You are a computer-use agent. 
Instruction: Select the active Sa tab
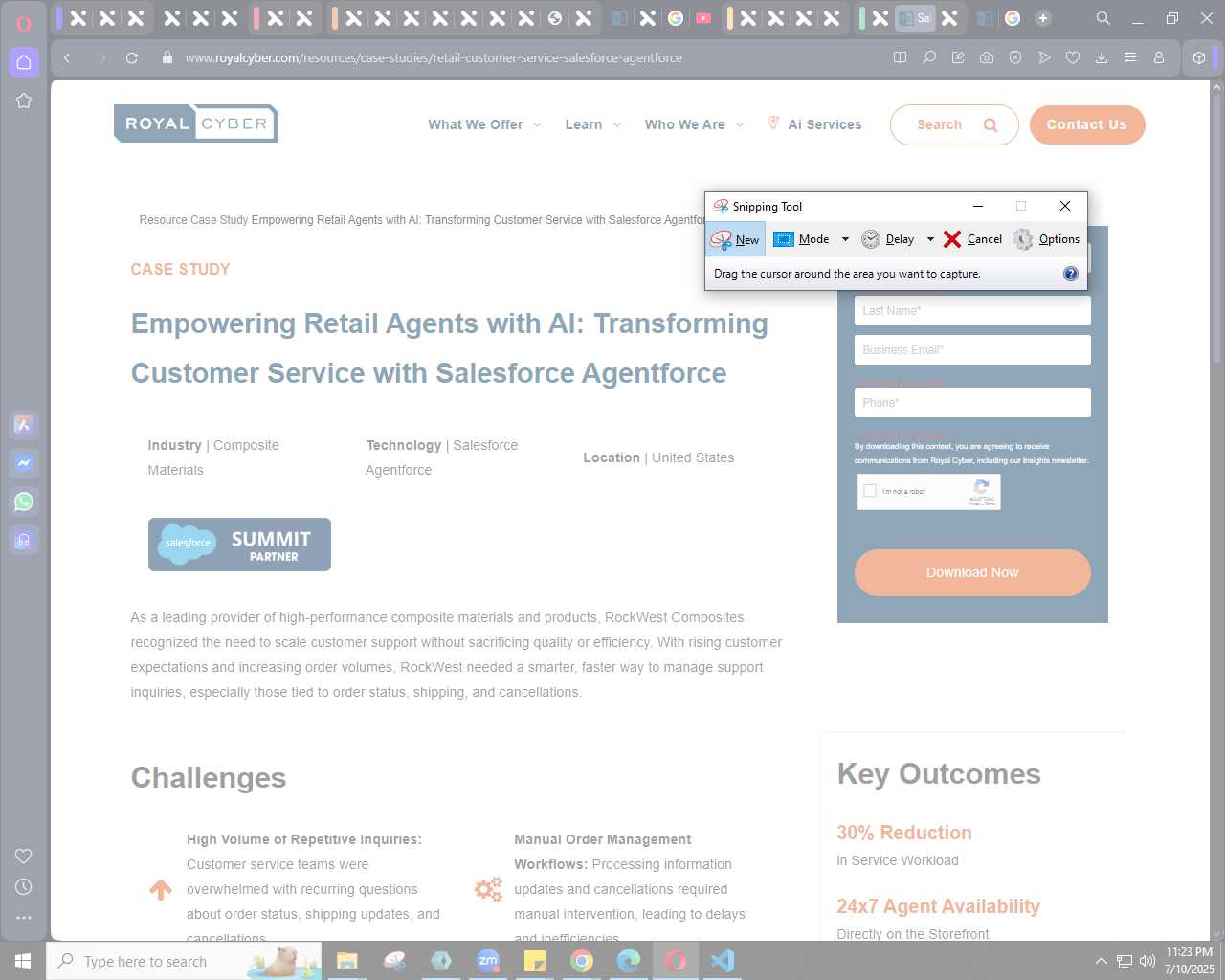tap(915, 18)
